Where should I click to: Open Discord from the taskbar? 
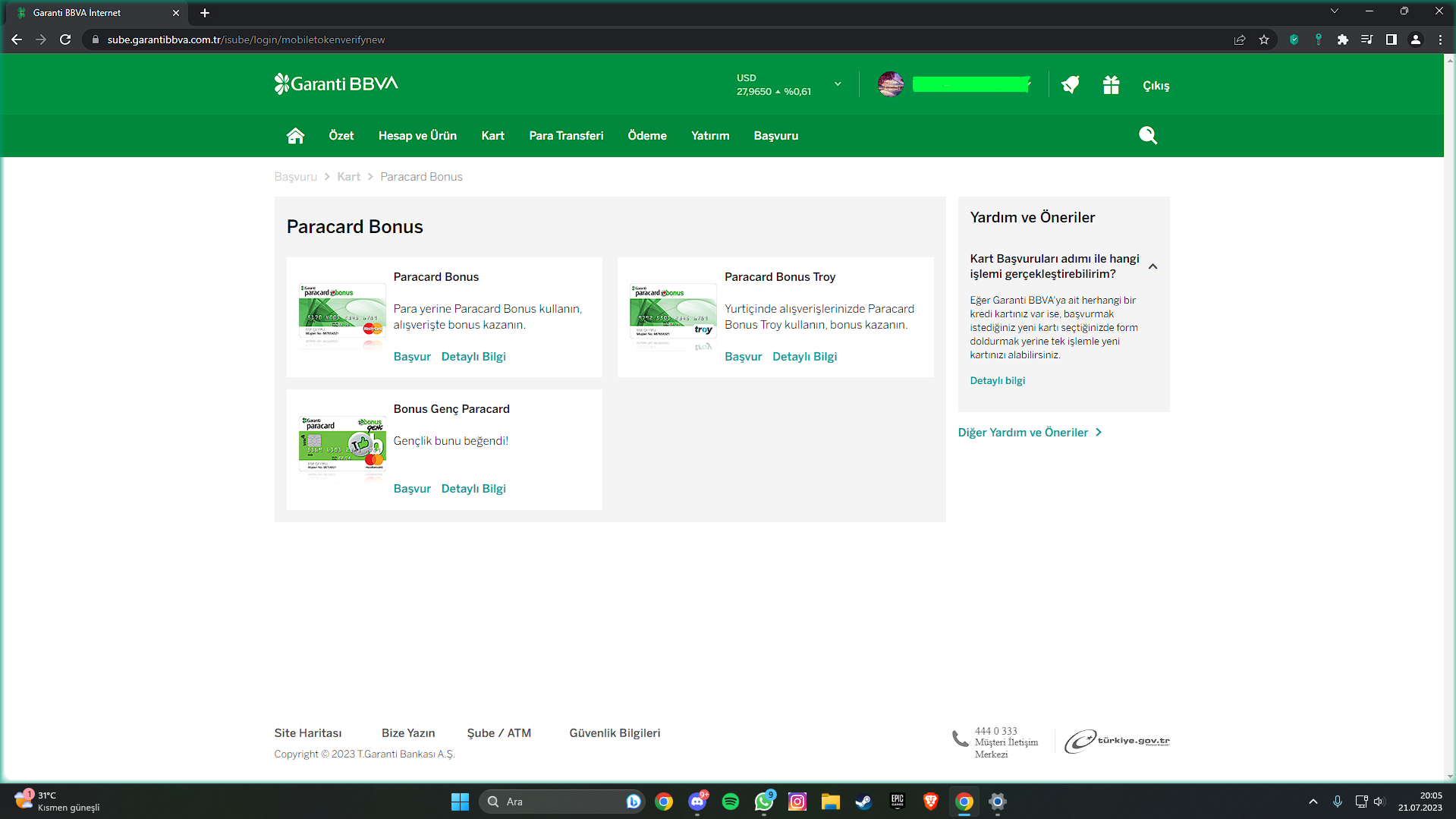click(x=697, y=802)
